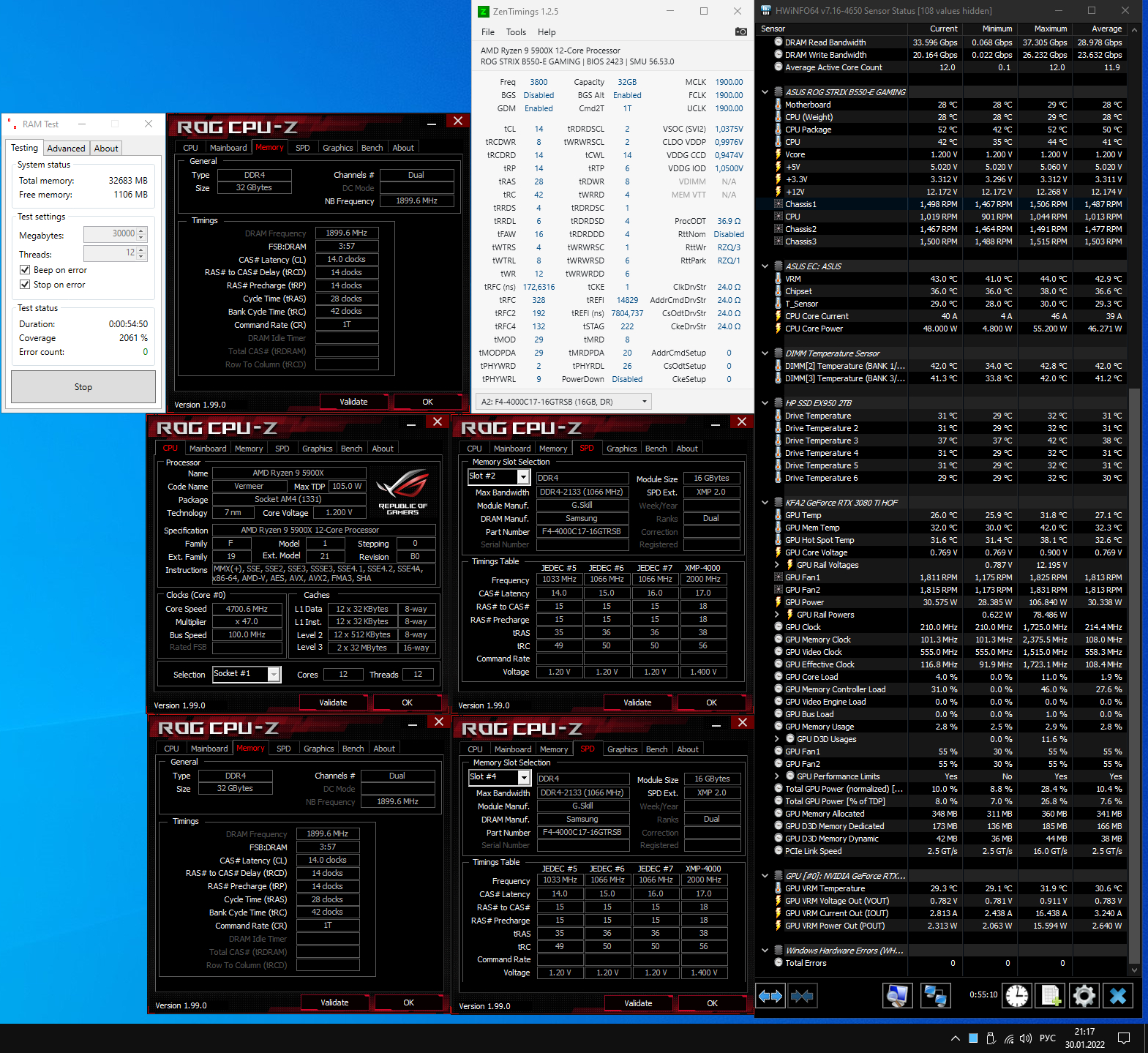Expand the GPU D3D Usages row
1148x1053 pixels.
[x=777, y=739]
